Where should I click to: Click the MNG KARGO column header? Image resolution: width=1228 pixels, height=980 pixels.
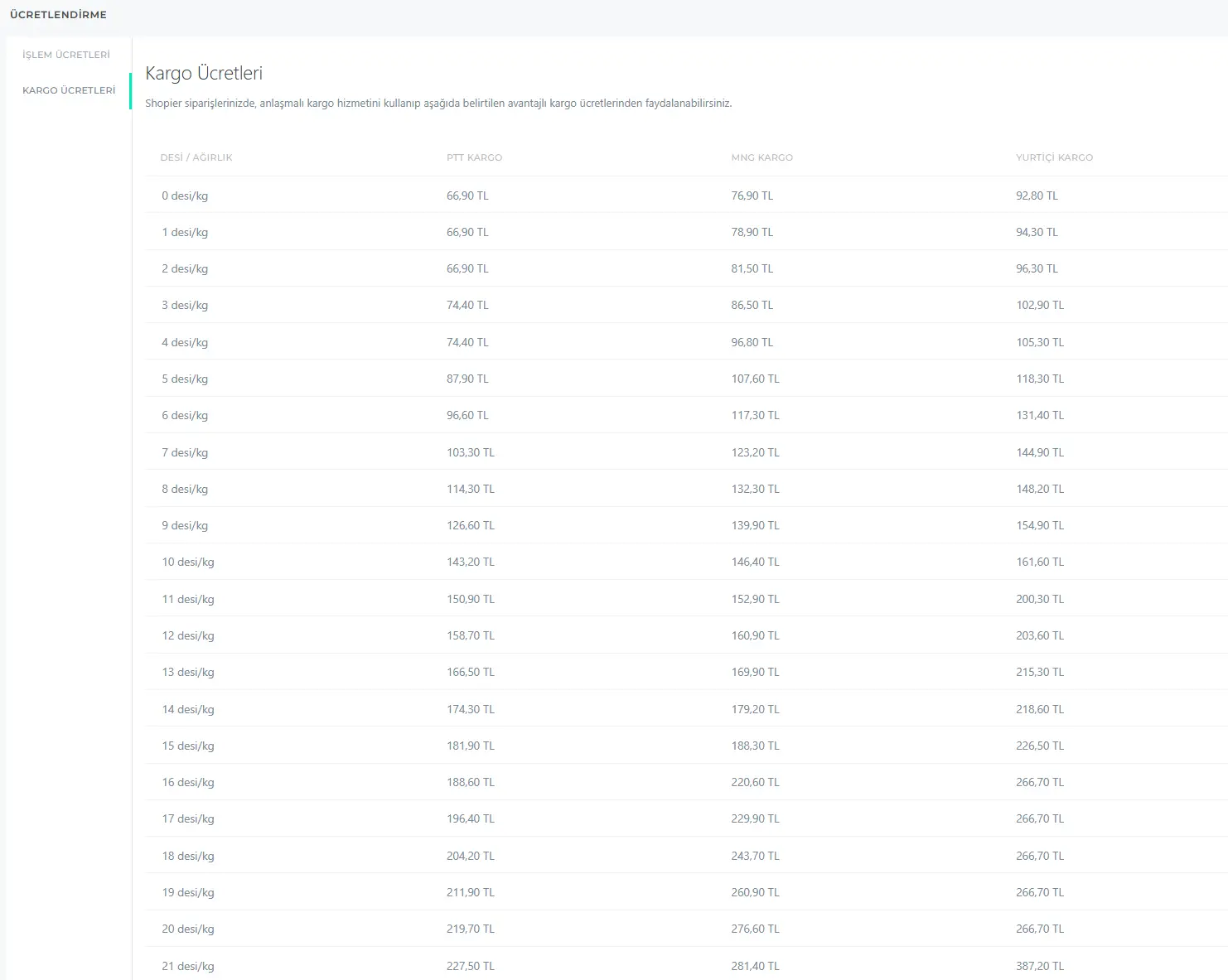click(762, 157)
